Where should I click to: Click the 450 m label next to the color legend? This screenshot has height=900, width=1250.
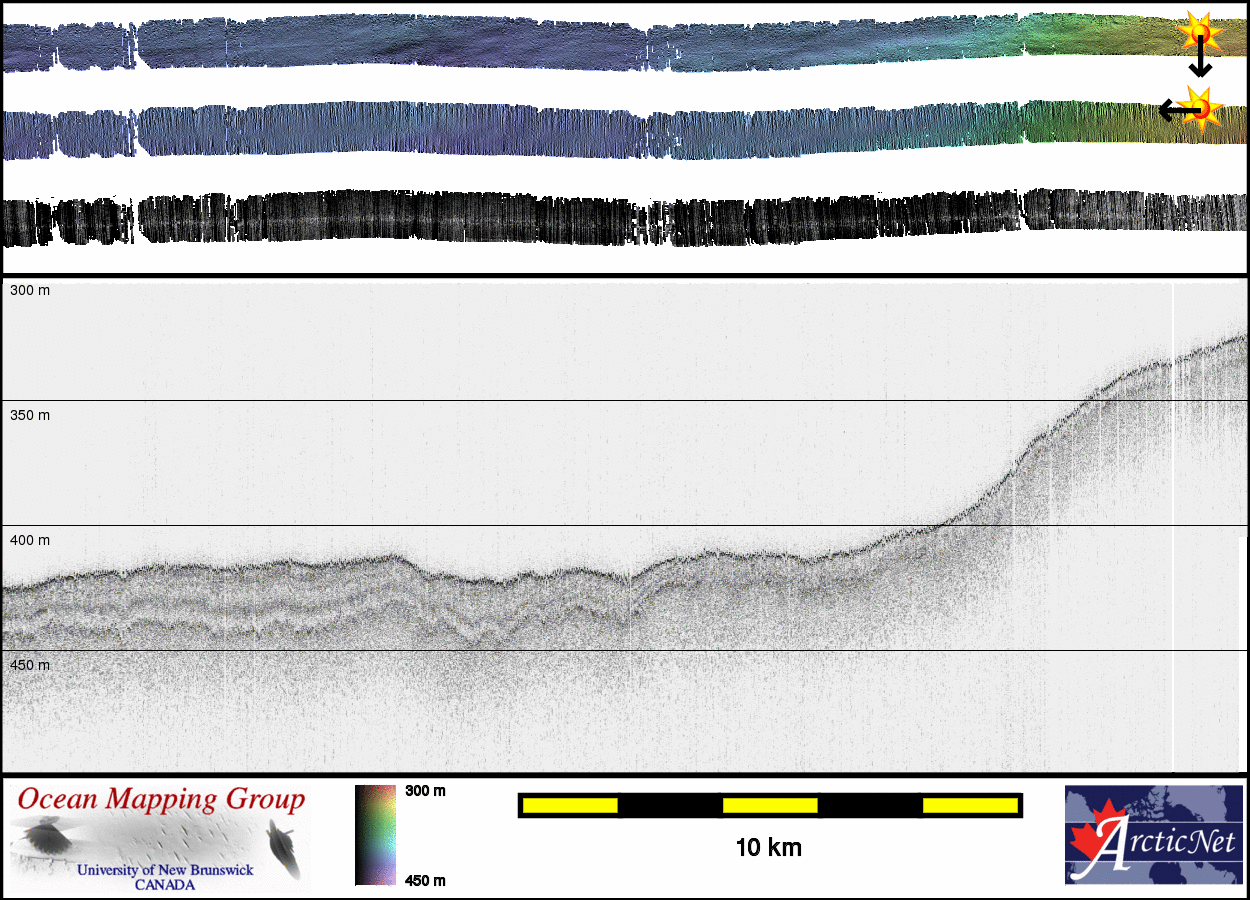click(x=425, y=880)
